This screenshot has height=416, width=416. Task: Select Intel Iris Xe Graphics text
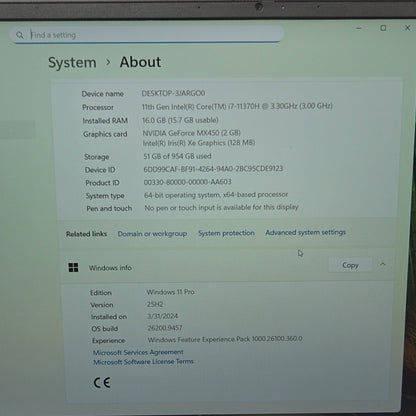(199, 143)
